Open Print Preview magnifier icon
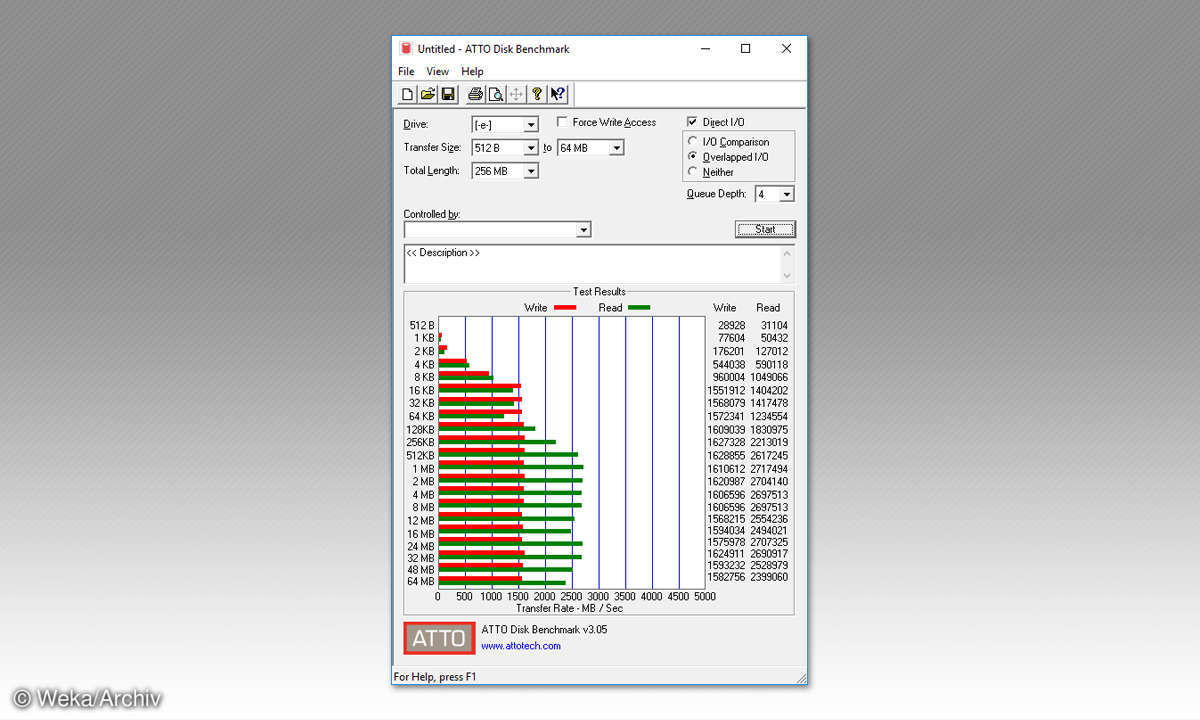This screenshot has width=1200, height=720. click(496, 94)
